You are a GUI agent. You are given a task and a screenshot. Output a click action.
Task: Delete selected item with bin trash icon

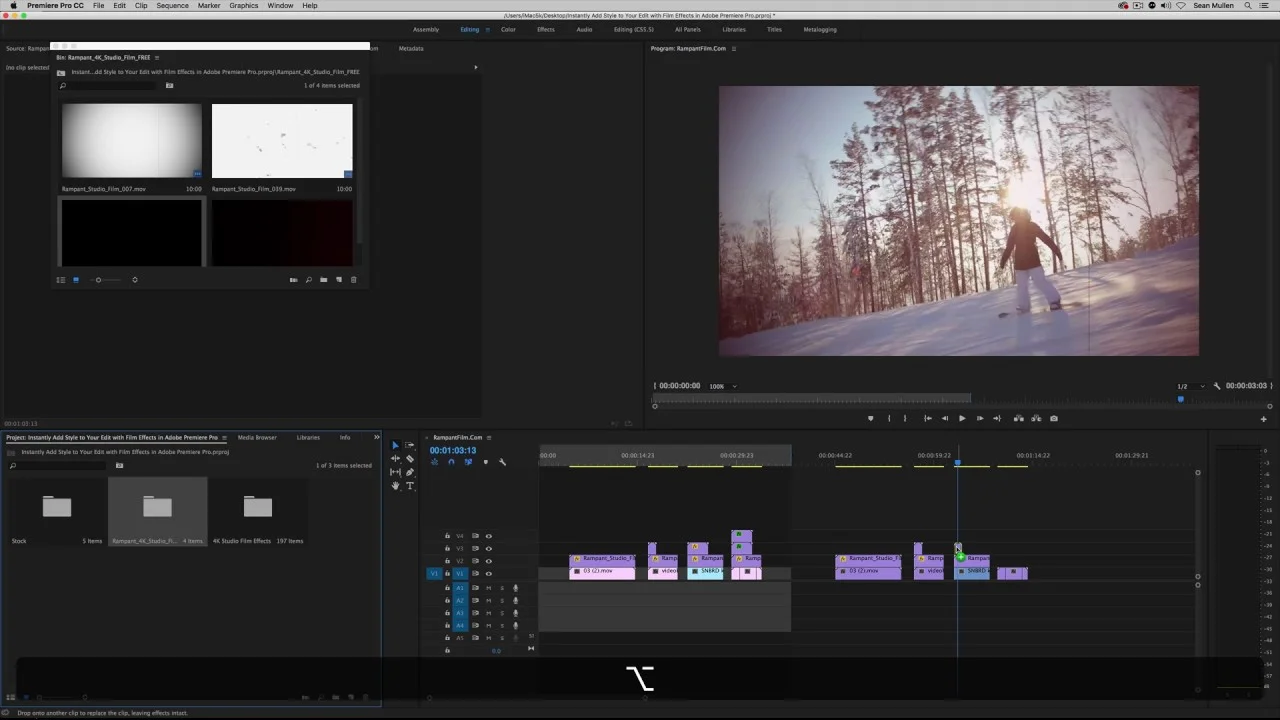tap(353, 280)
